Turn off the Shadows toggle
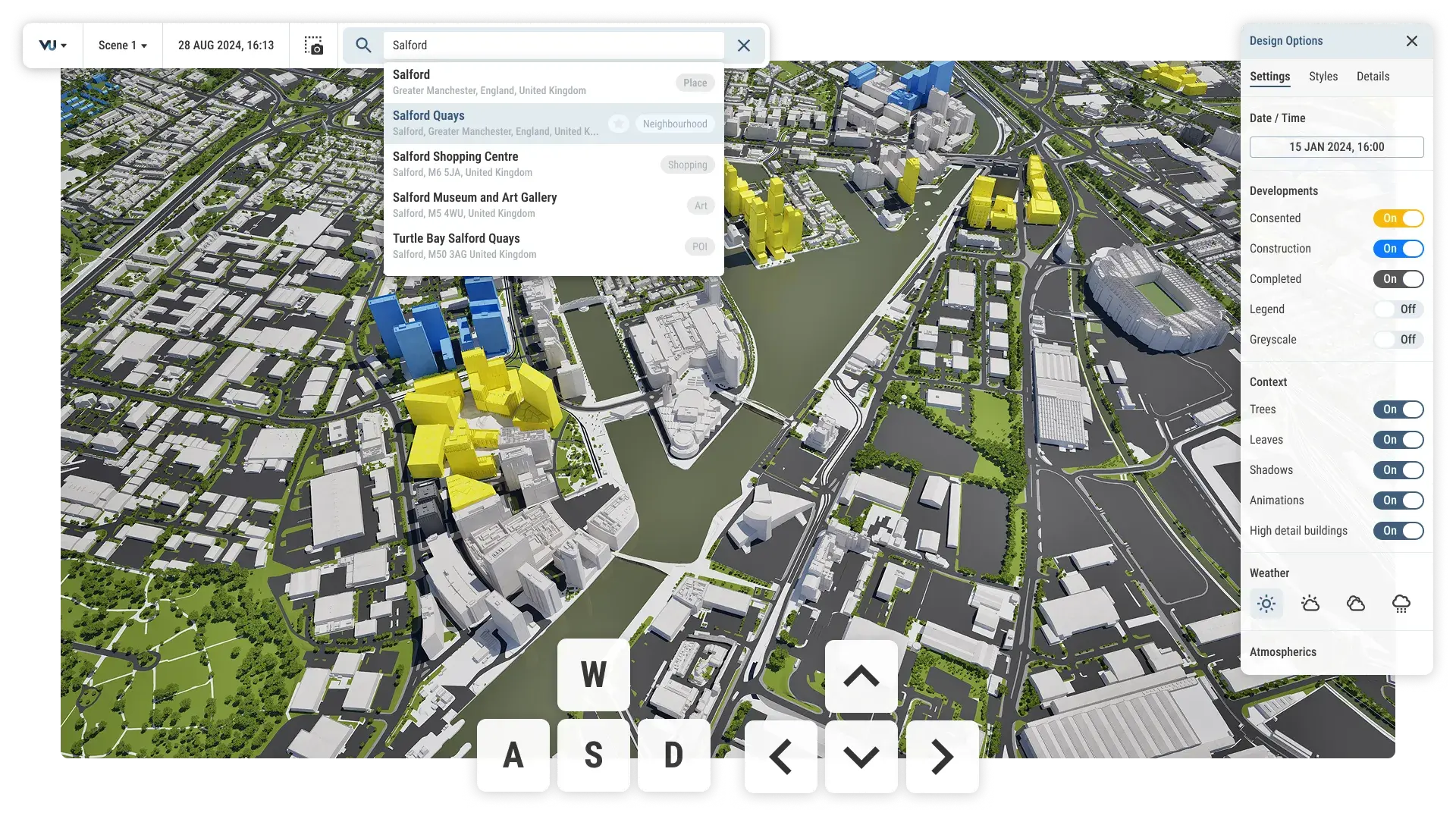This screenshot has width=1456, height=819. 1398,470
